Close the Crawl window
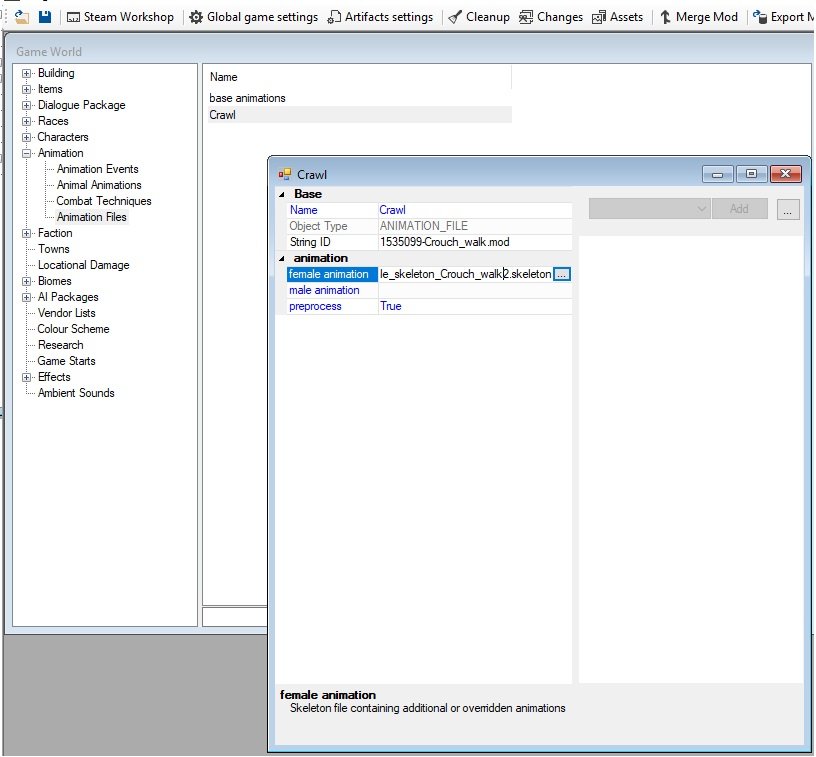 coord(786,174)
